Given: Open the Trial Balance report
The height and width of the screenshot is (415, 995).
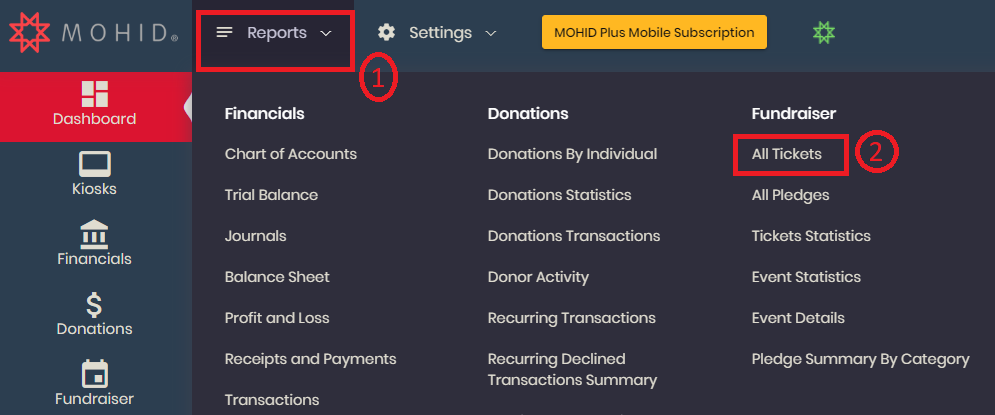Looking at the screenshot, I should pyautogui.click(x=271, y=195).
